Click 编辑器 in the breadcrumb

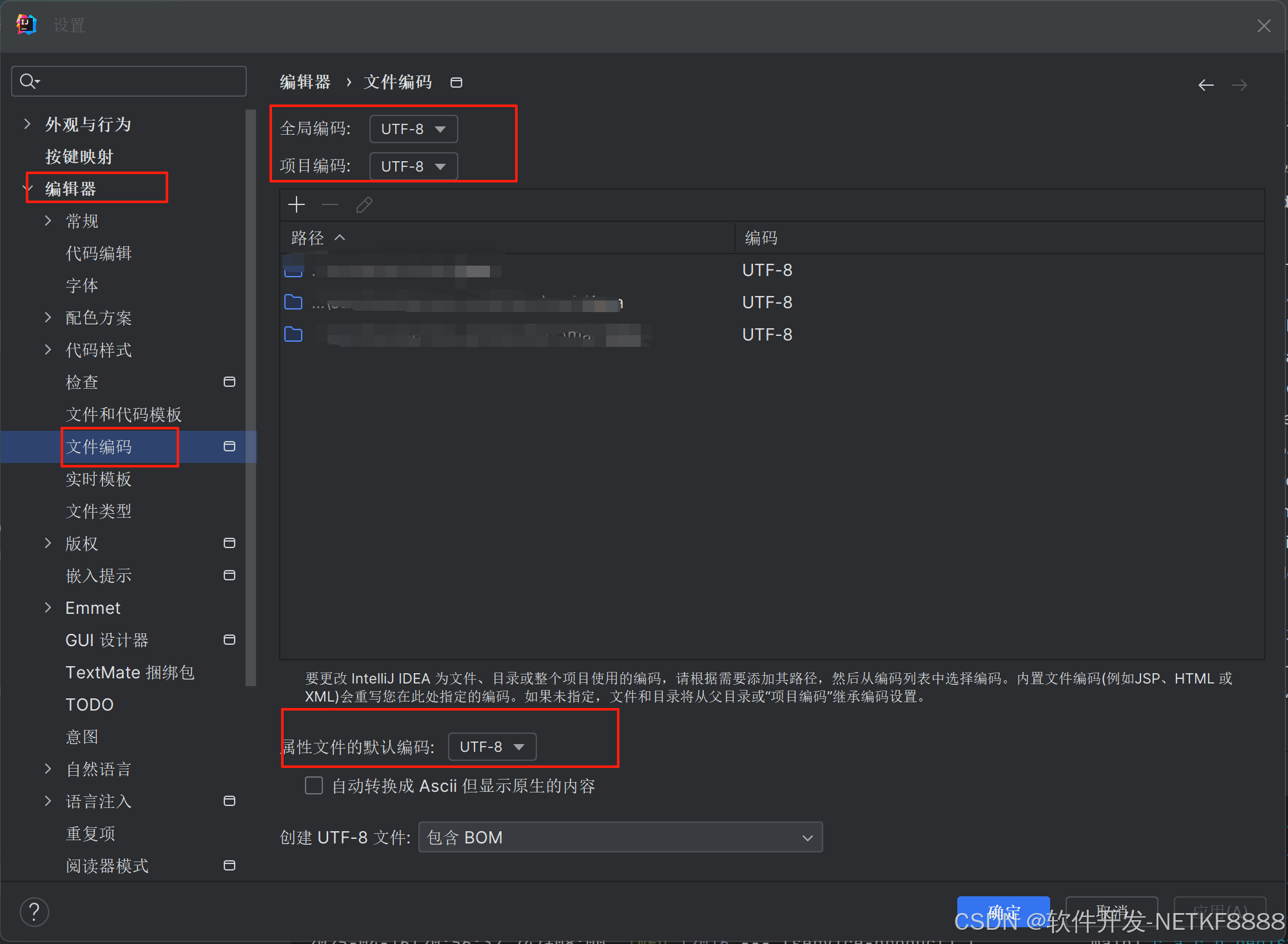pos(305,82)
